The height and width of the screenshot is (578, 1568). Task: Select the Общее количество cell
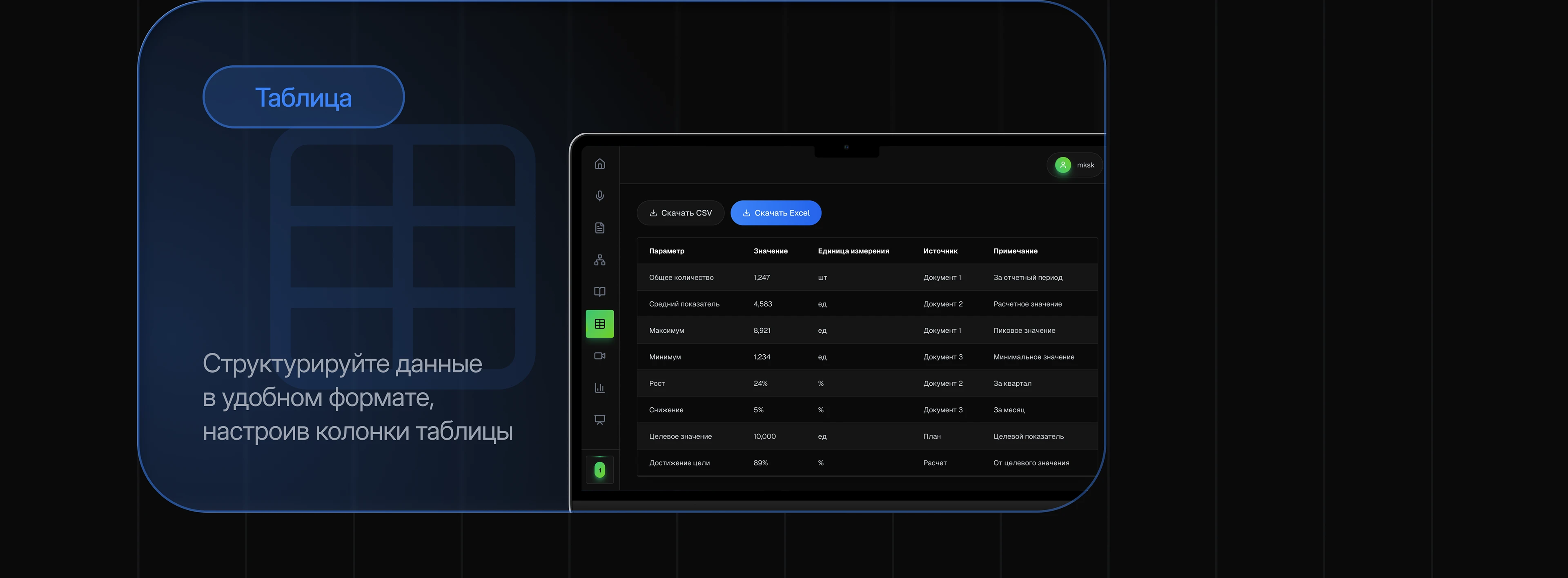point(681,278)
